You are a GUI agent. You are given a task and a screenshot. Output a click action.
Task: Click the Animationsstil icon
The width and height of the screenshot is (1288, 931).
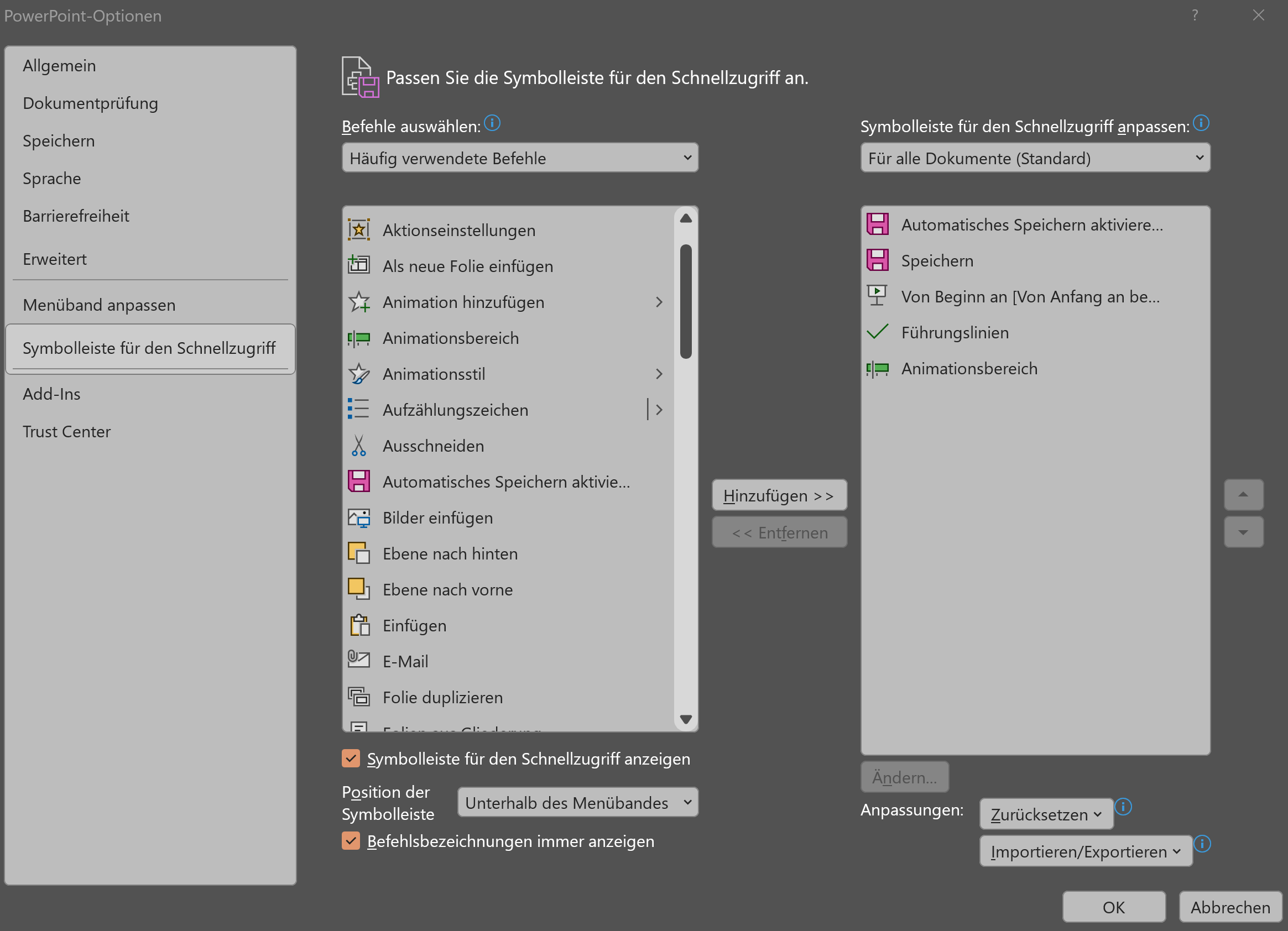359,374
